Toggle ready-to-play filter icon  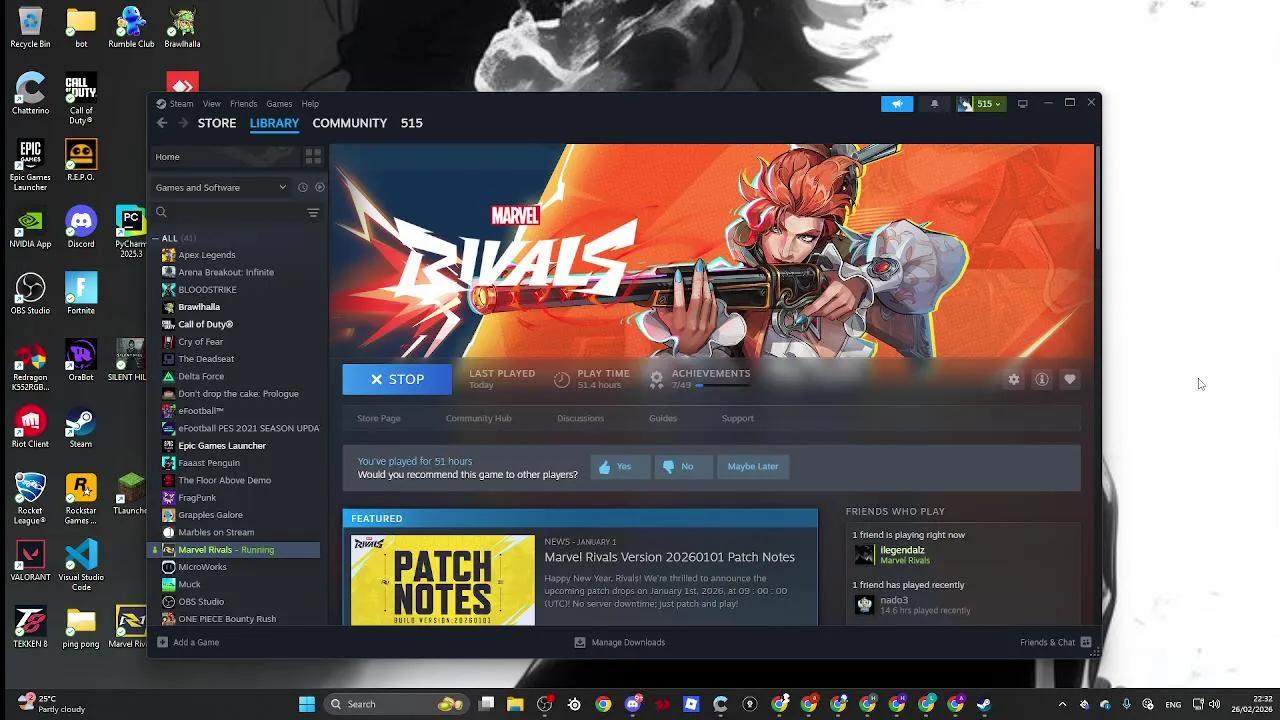click(x=320, y=187)
